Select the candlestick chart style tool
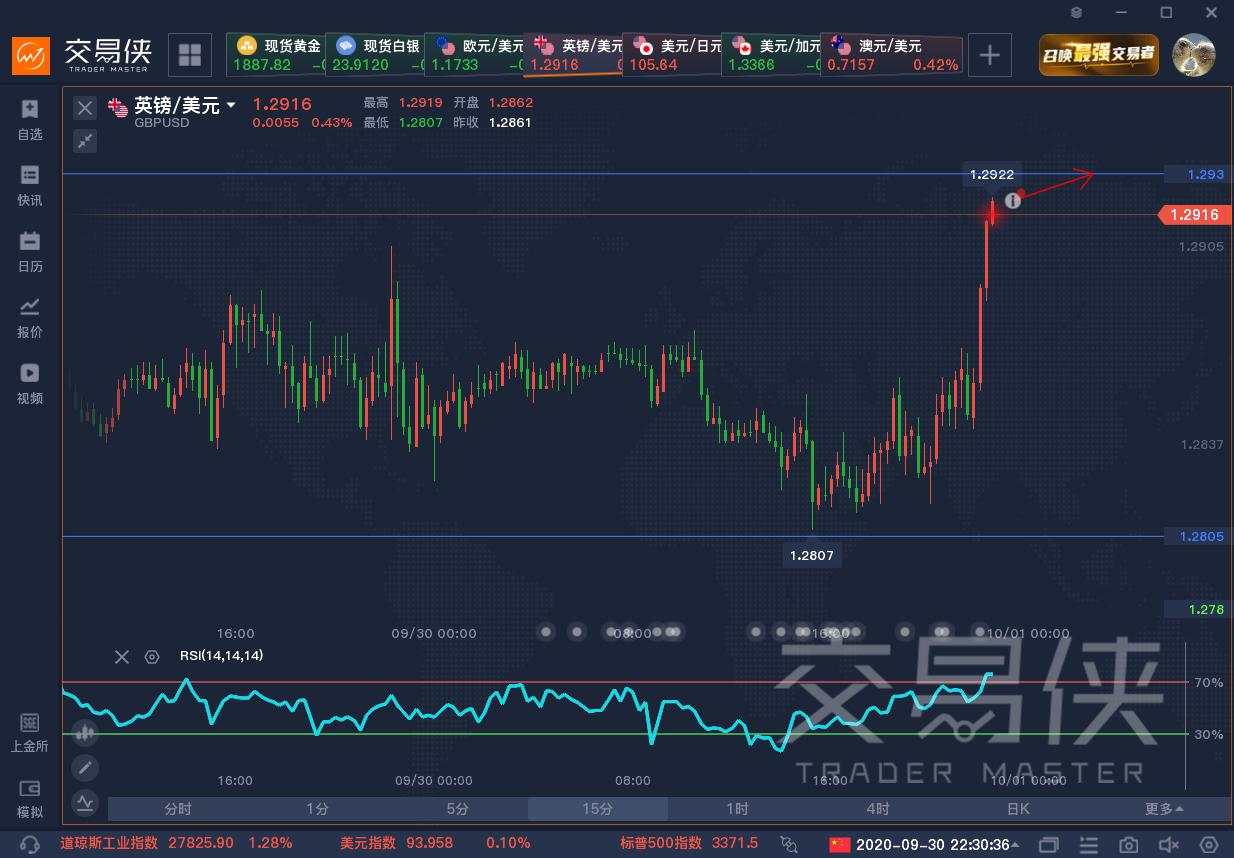This screenshot has height=858, width=1234. point(85,733)
